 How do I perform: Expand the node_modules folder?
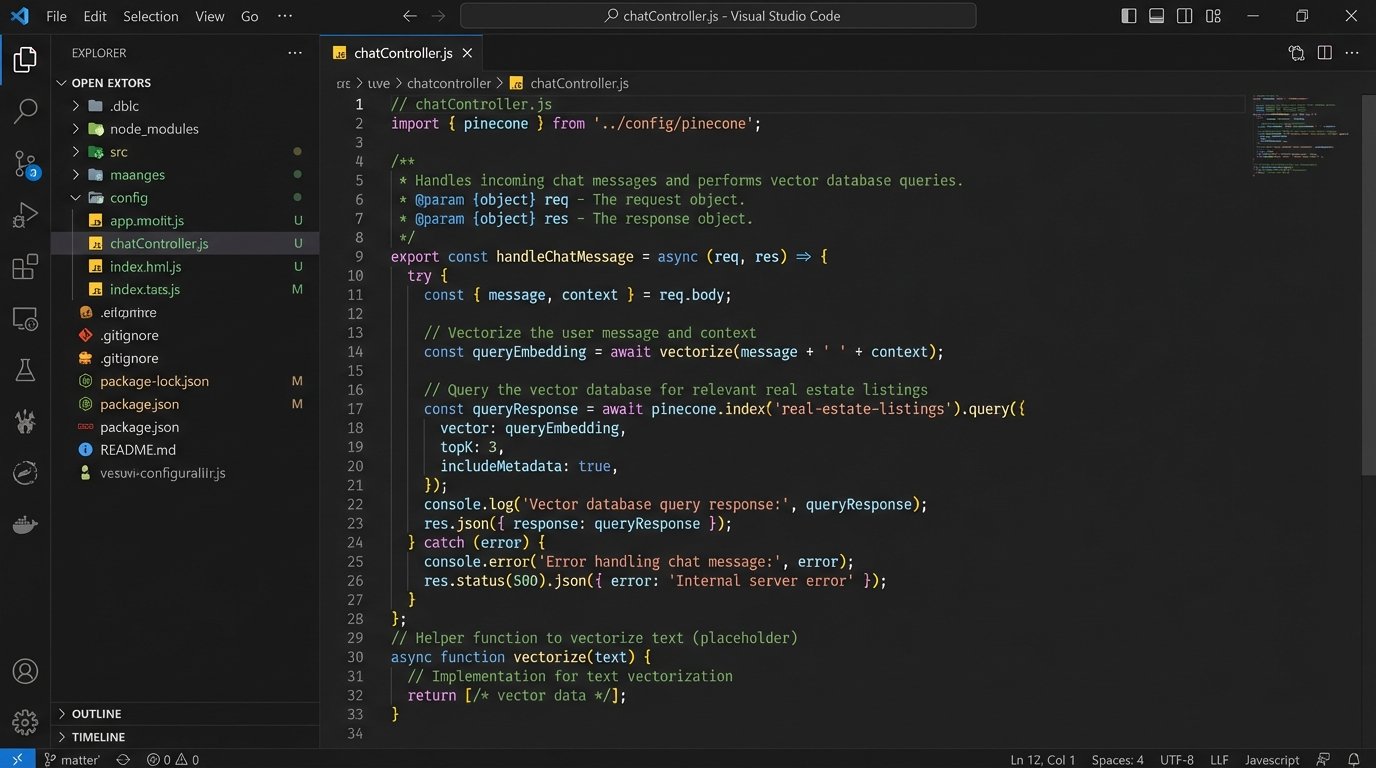click(154, 129)
